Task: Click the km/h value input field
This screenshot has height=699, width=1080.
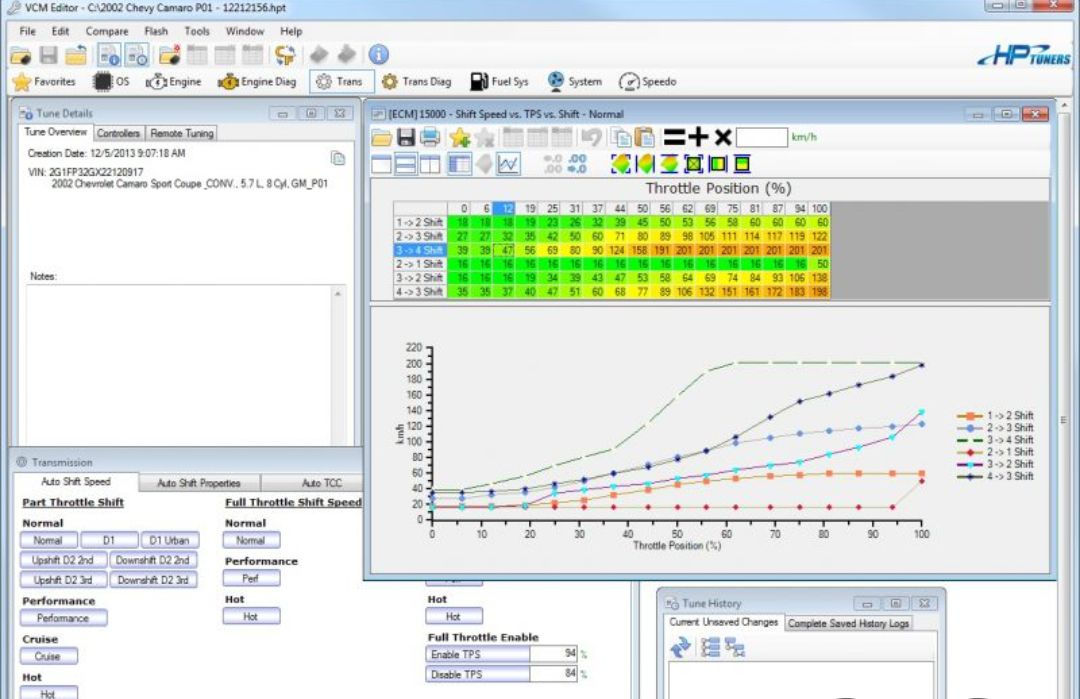Action: point(762,138)
